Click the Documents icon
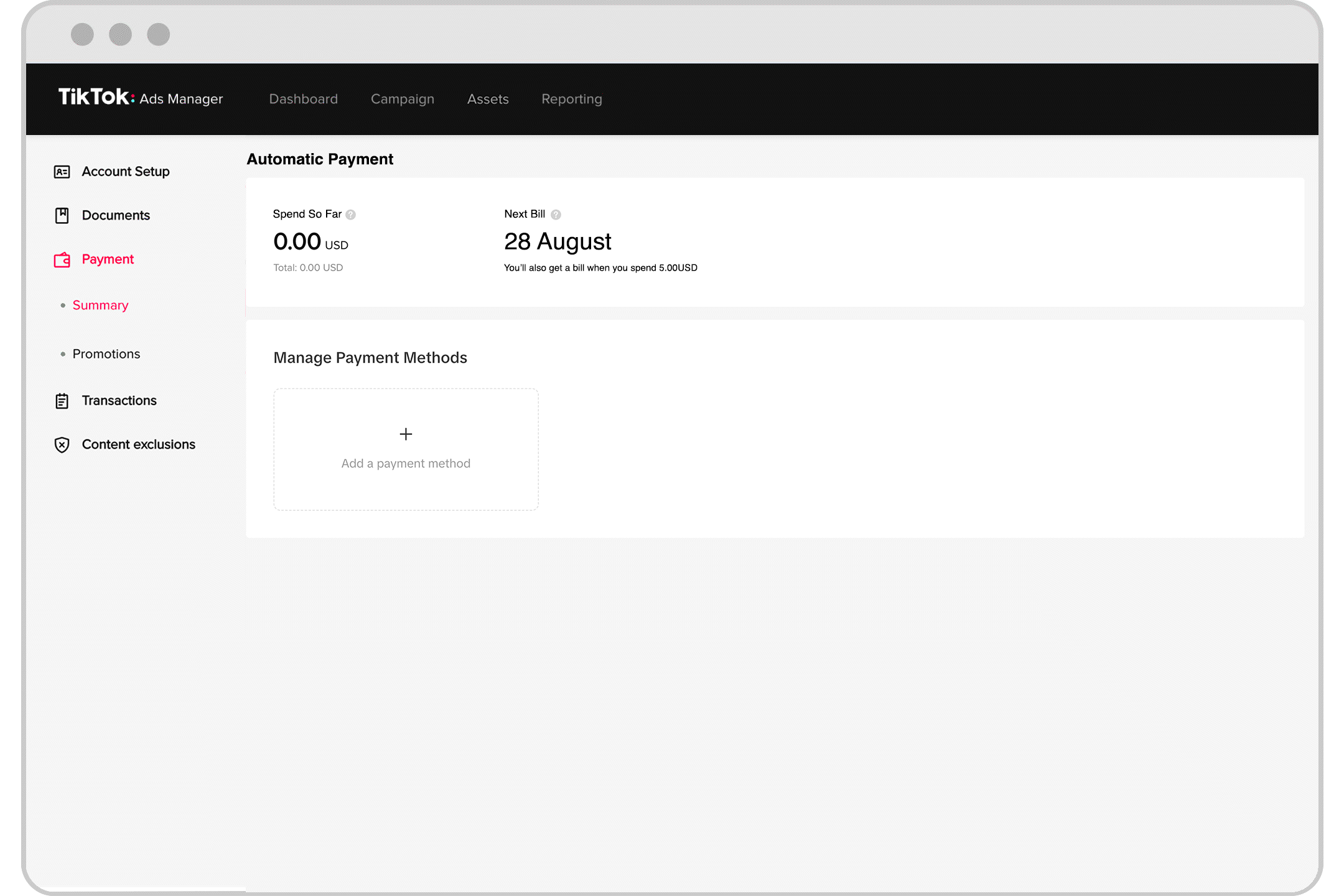This screenshot has height=896, width=1344. [x=62, y=215]
